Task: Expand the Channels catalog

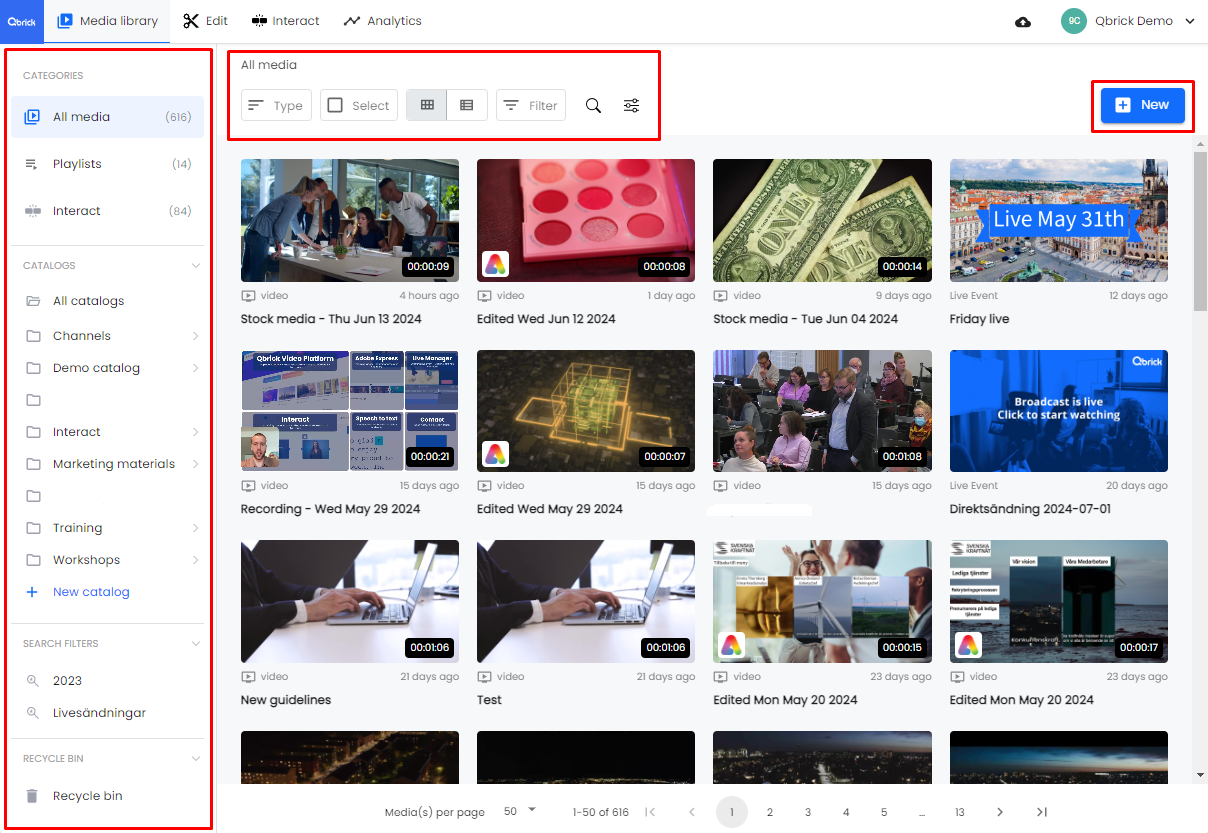Action: coord(196,336)
